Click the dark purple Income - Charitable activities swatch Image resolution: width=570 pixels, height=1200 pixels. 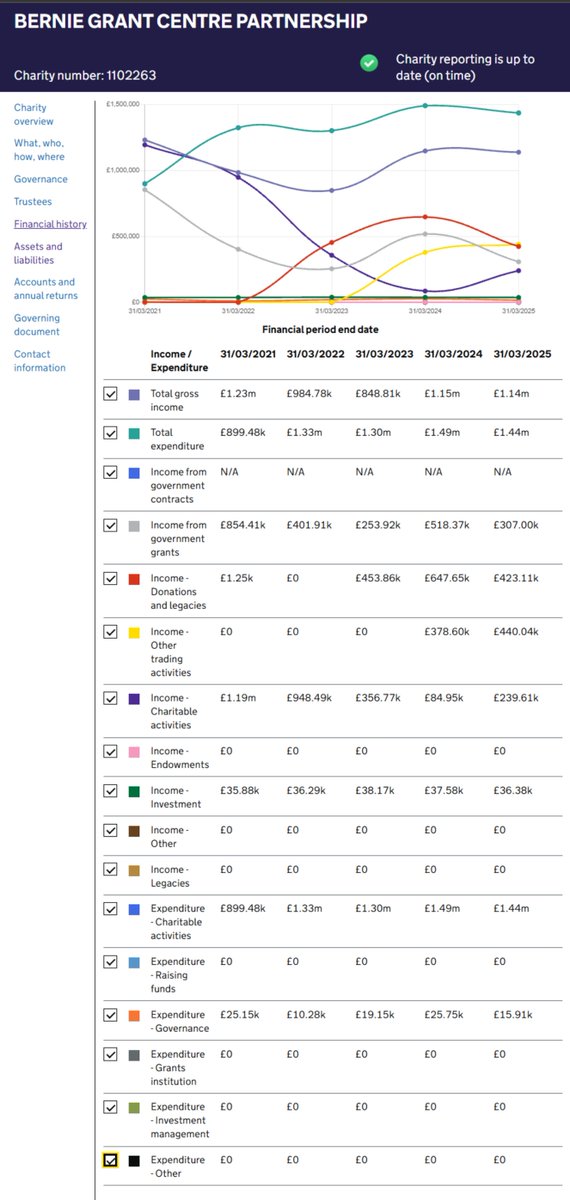pos(134,698)
